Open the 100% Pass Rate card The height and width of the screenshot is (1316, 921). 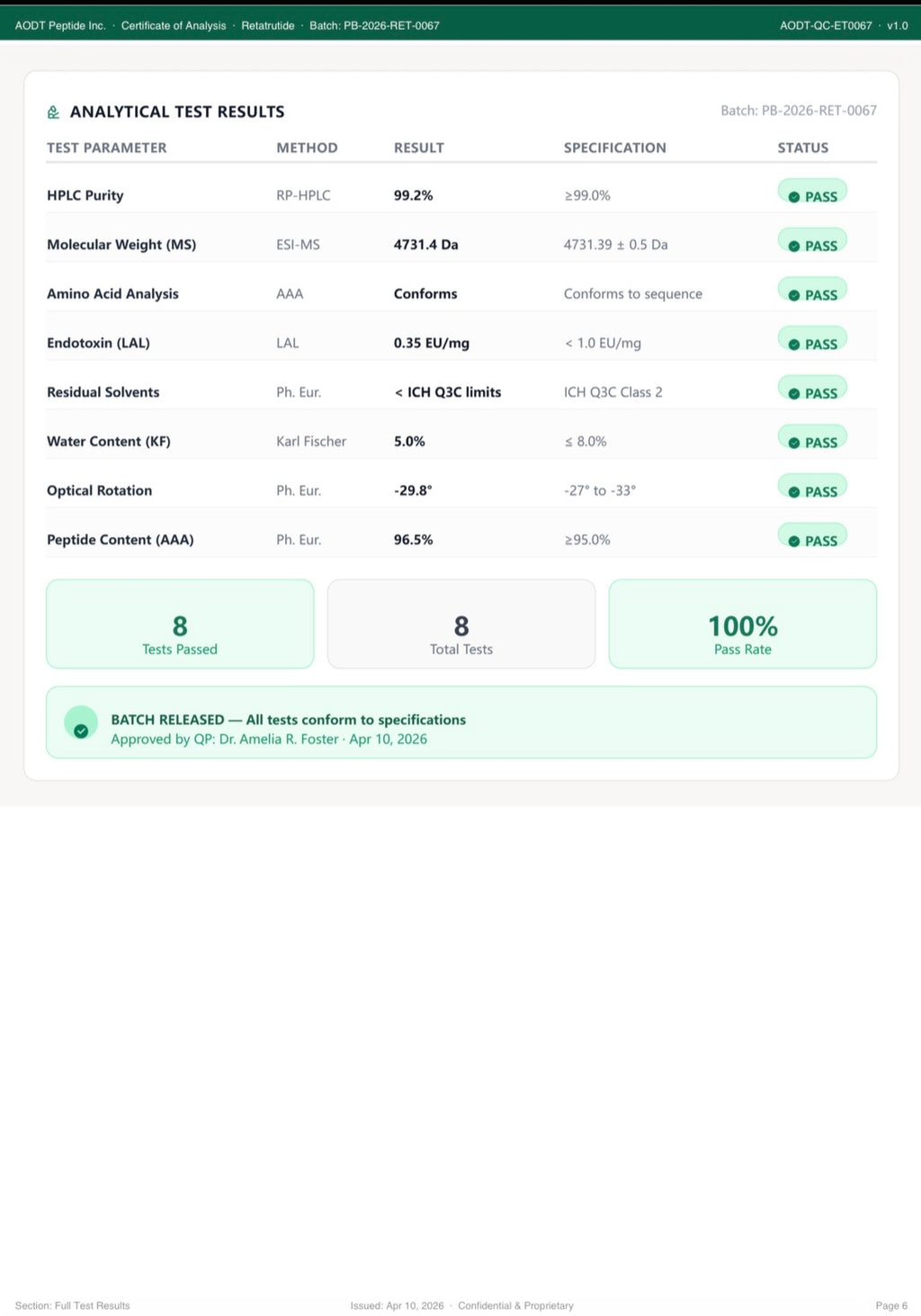(743, 624)
